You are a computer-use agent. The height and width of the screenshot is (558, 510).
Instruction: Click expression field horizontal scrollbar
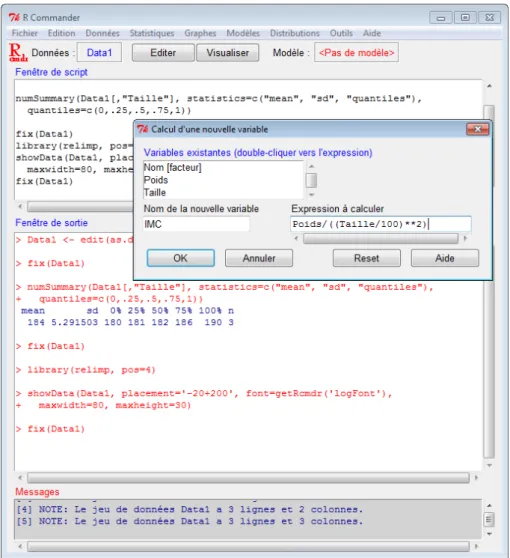[x=380, y=238]
